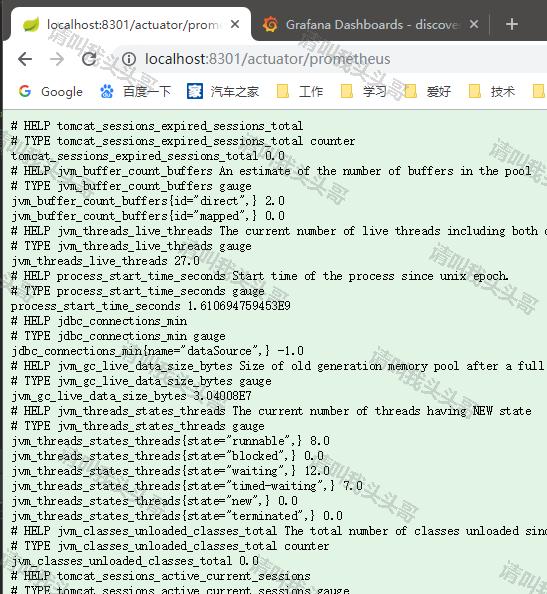547x594 pixels.
Task: Click the Spring leaf favicon on first tab
Action: (31, 25)
